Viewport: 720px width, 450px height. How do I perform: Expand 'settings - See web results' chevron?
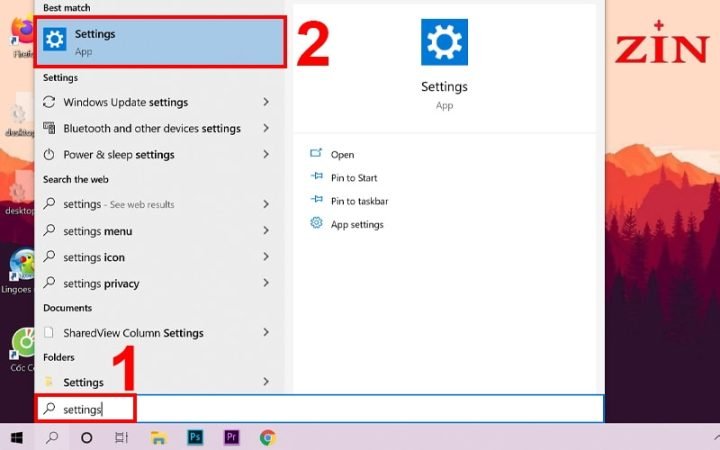point(266,204)
